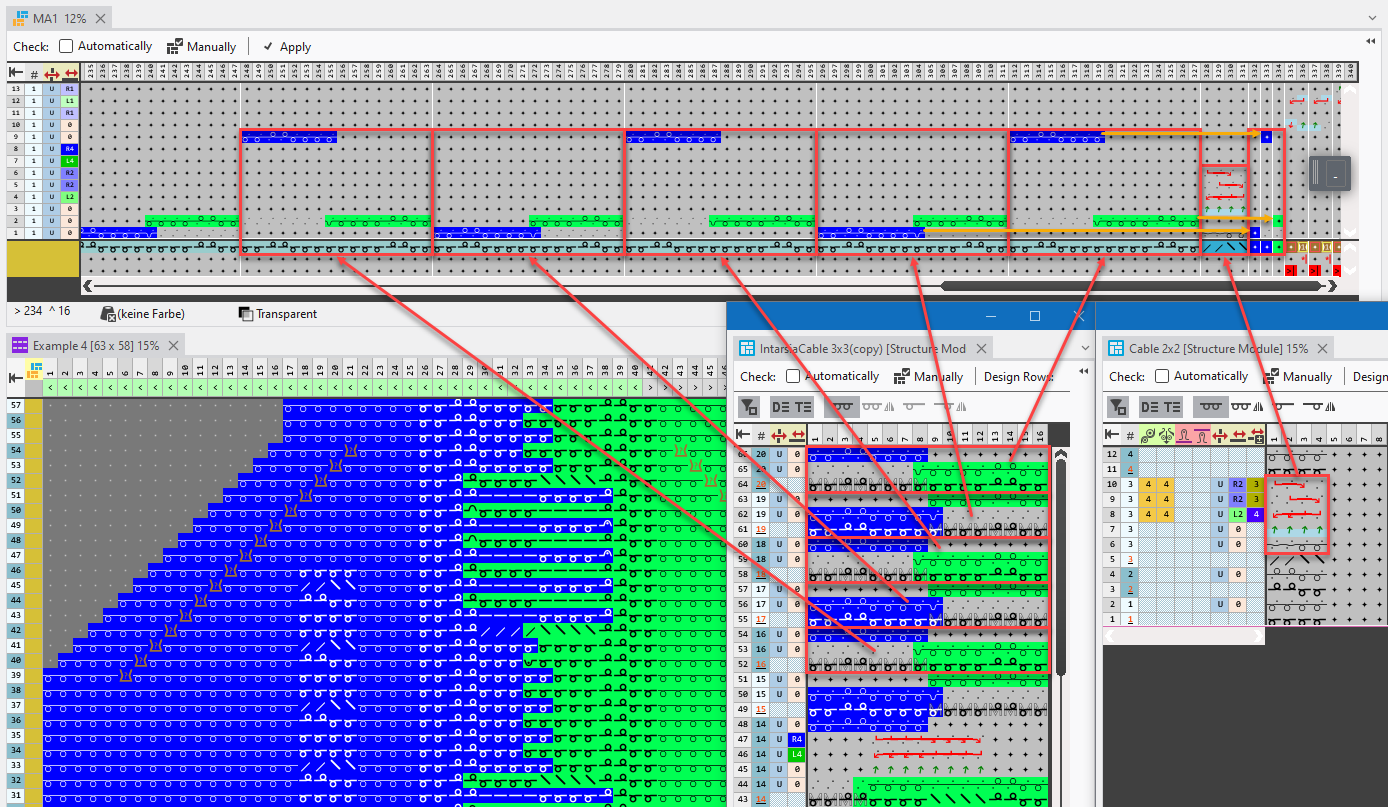Select the Cable 2x2 [Structure Module] tab
The height and width of the screenshot is (807, 1388).
1207,348
